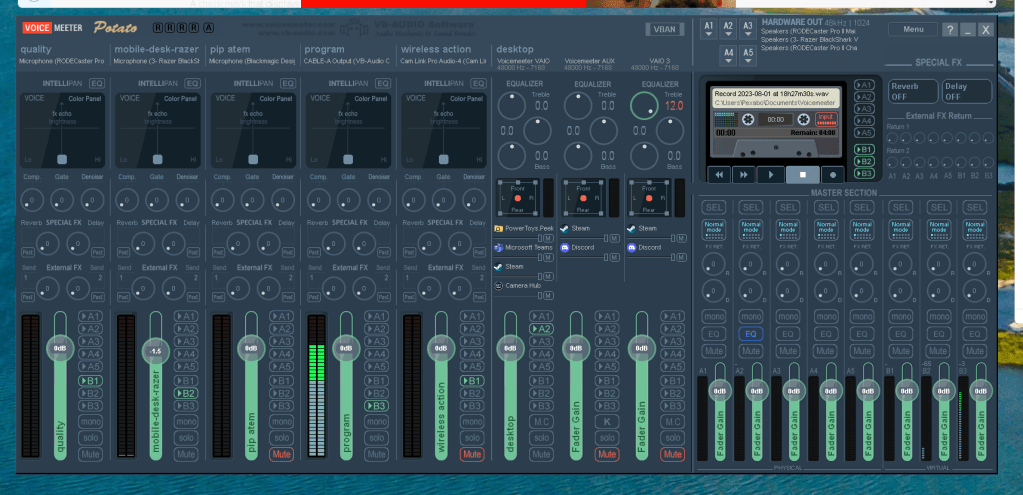Click the Post button under quality Reverb

(28, 252)
